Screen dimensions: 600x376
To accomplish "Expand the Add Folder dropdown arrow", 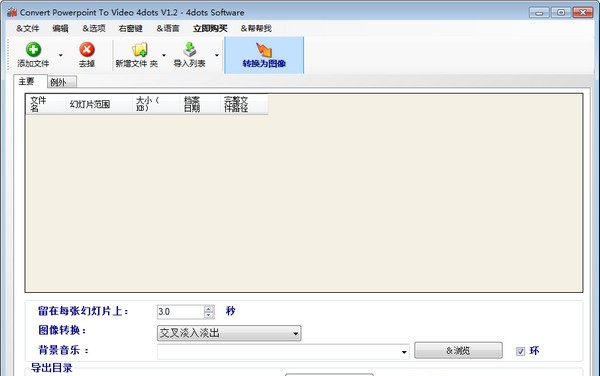I will (164, 55).
